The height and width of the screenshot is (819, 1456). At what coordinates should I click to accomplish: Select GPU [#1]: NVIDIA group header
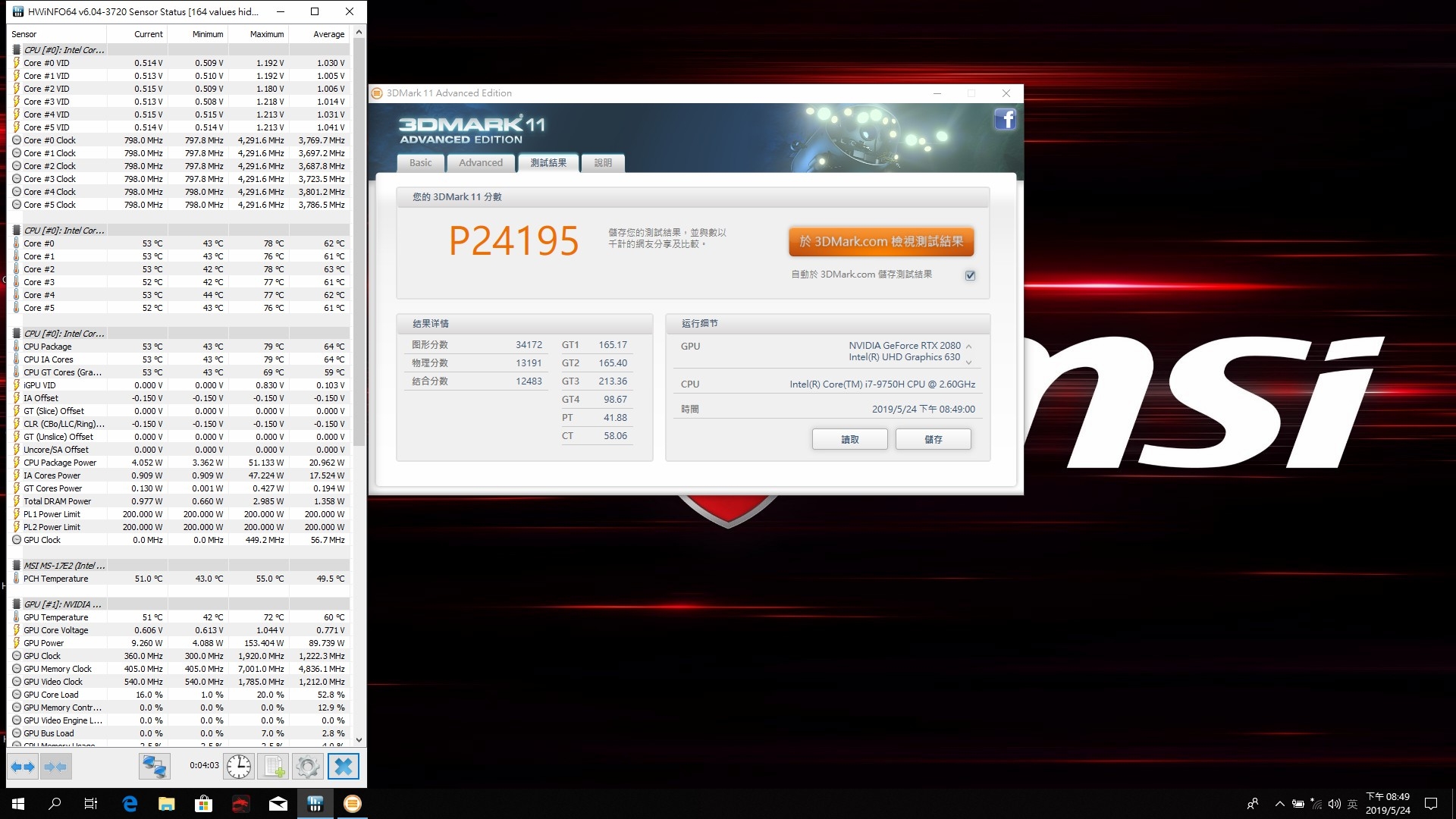[179, 604]
